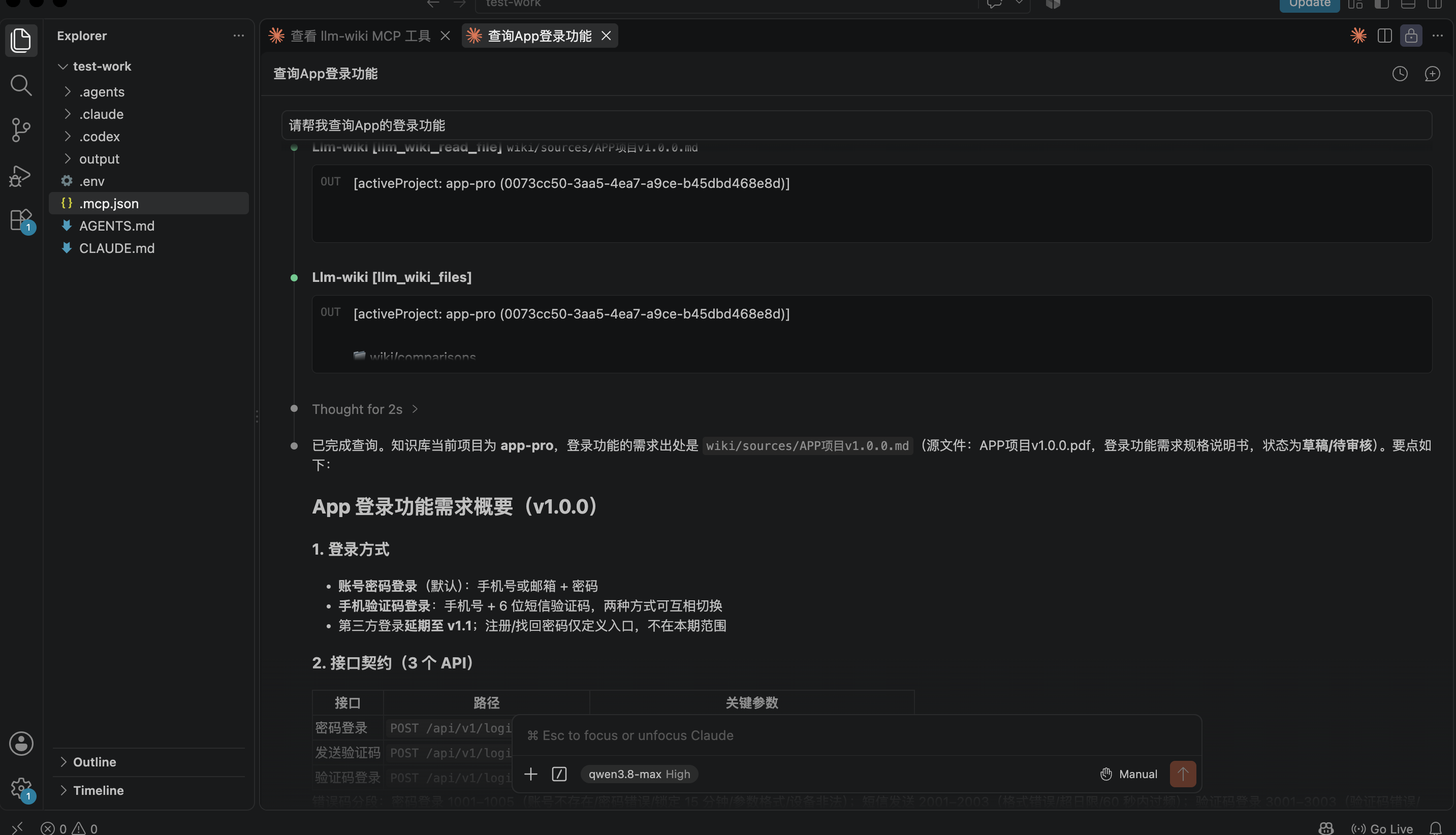
Task: Send message with the arrow button
Action: pyautogui.click(x=1183, y=774)
